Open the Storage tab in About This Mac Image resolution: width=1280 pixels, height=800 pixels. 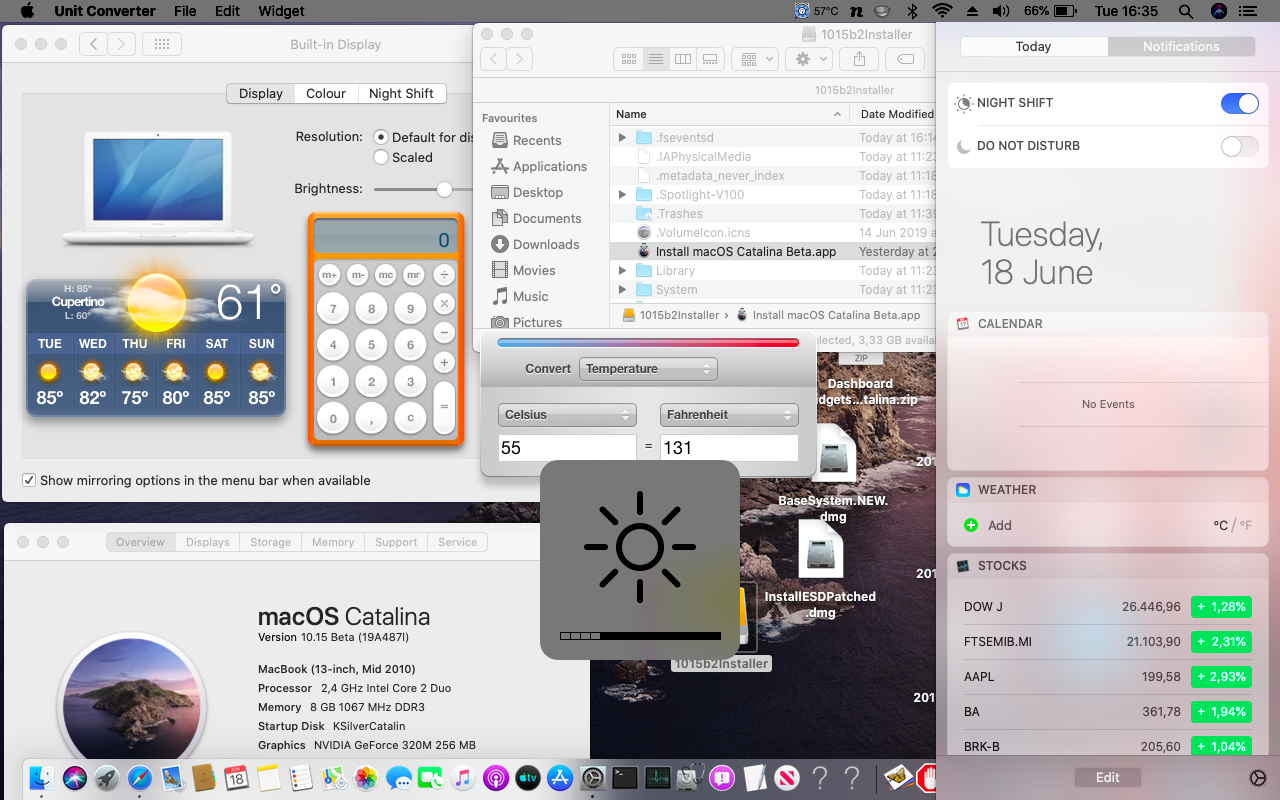(270, 542)
